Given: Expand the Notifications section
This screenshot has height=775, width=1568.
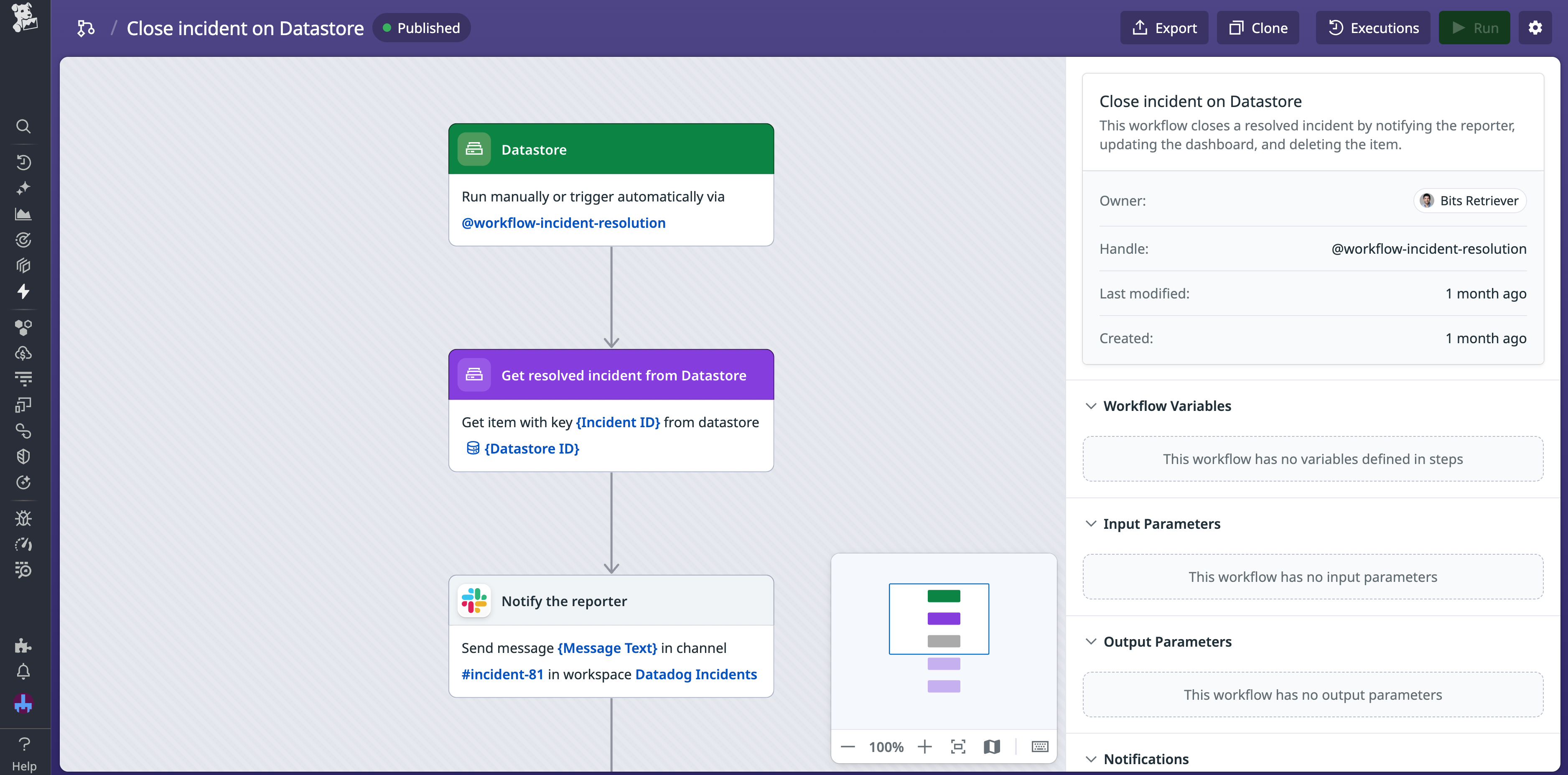Looking at the screenshot, I should click(x=1091, y=759).
